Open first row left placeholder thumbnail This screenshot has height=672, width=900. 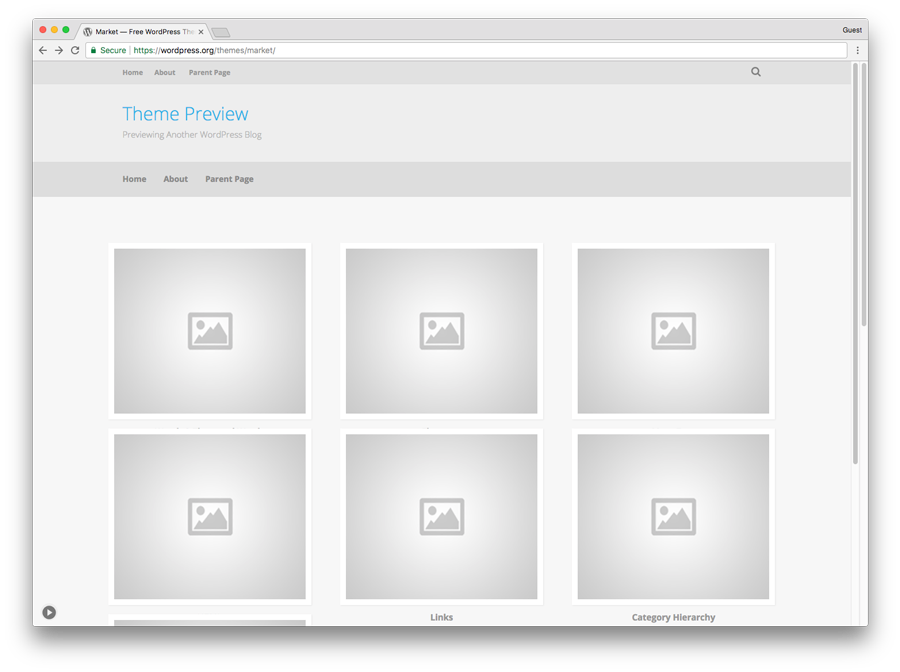210,331
